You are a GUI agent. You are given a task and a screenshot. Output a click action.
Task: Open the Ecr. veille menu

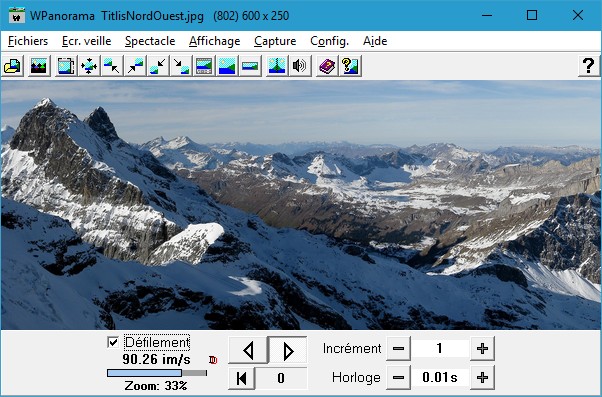[86, 41]
